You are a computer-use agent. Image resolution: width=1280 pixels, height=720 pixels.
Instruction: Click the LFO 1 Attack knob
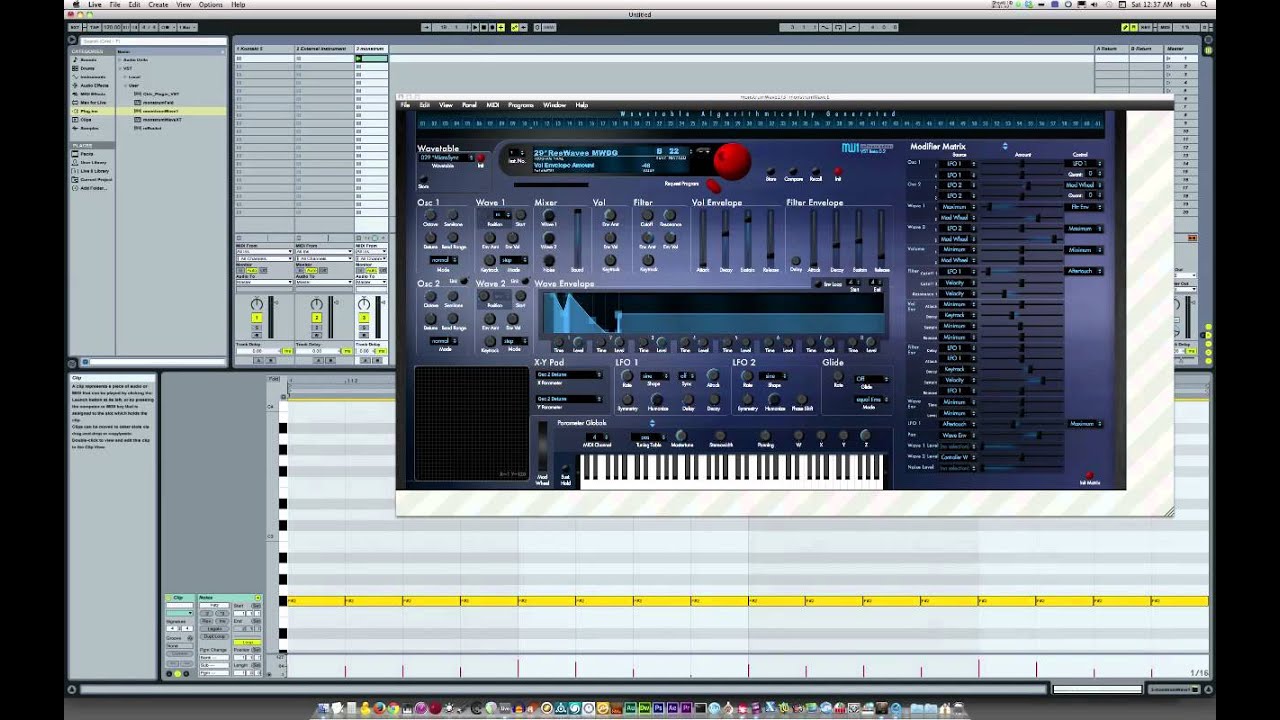[713, 376]
